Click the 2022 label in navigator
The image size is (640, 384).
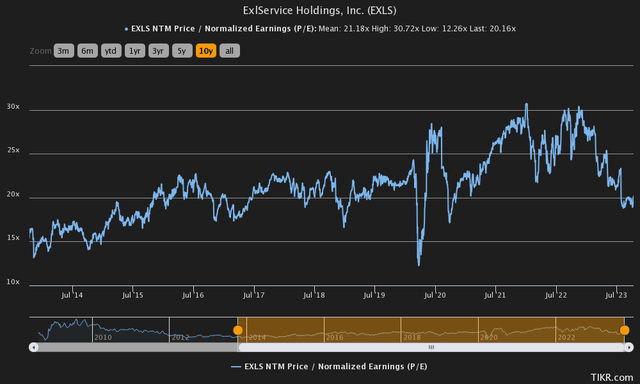click(567, 337)
